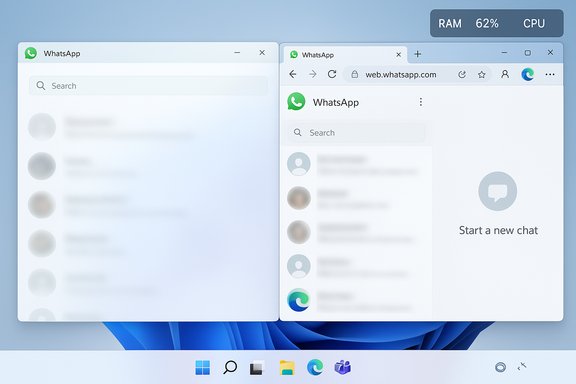Viewport: 576px width, 384px height.
Task: Click the Start a new chat text
Action: click(498, 230)
